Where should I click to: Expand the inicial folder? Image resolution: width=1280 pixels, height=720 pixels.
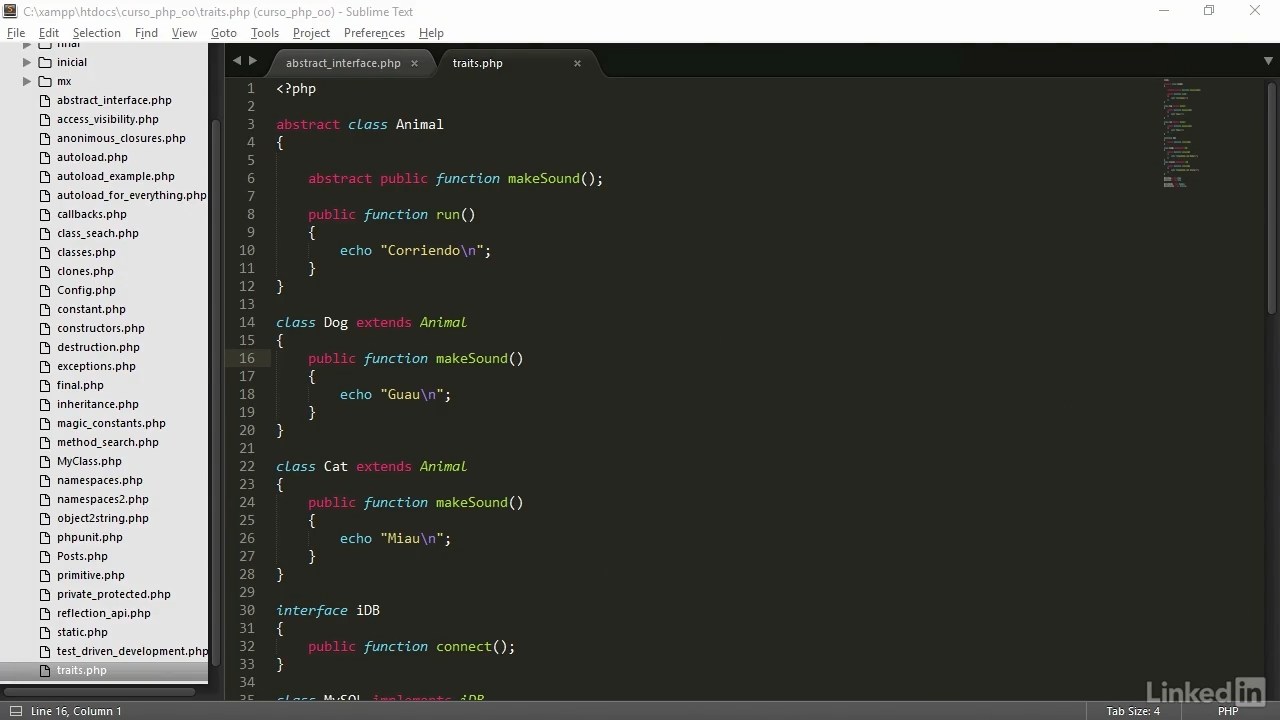27,62
